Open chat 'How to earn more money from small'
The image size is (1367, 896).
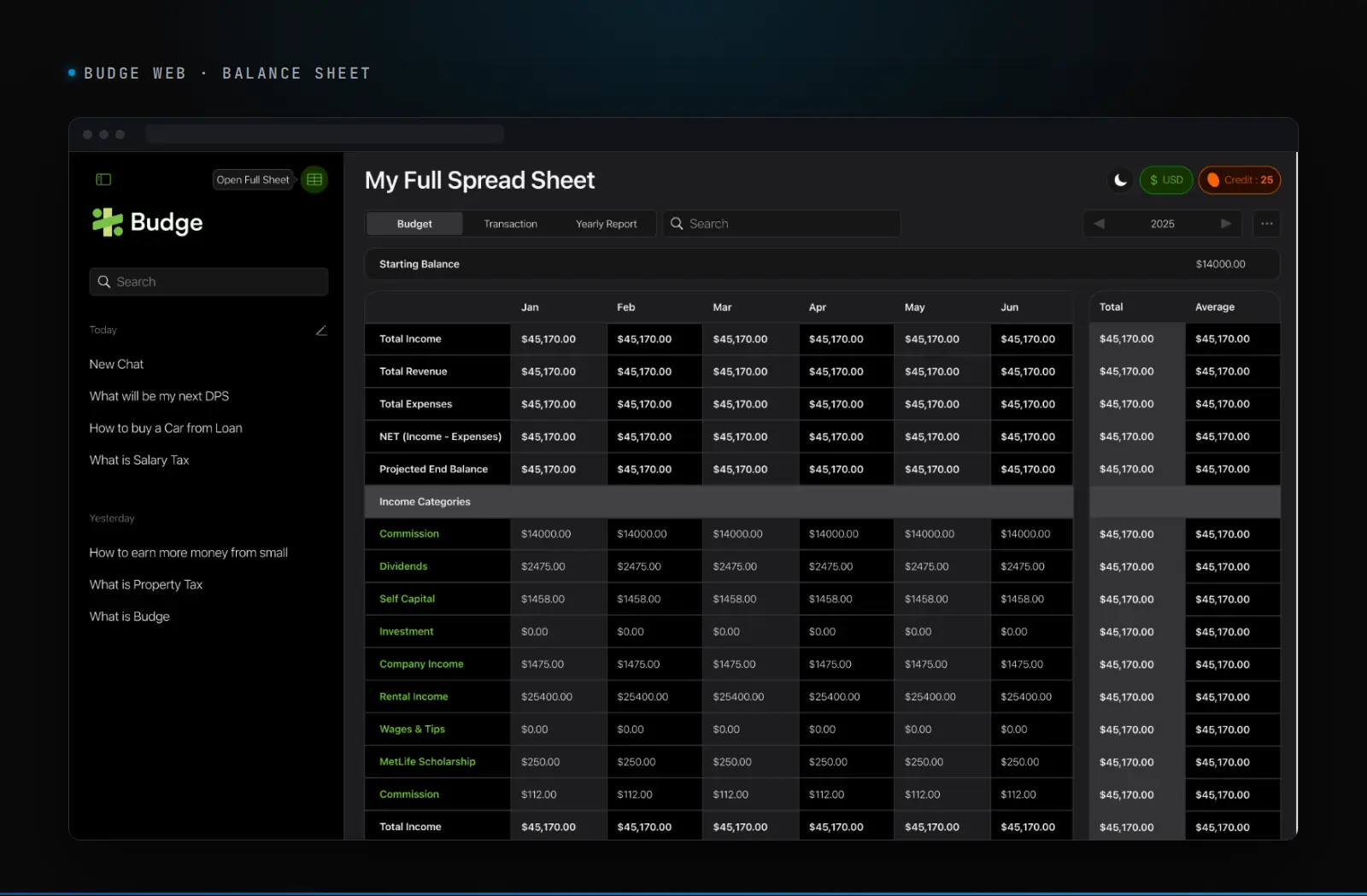coord(189,553)
